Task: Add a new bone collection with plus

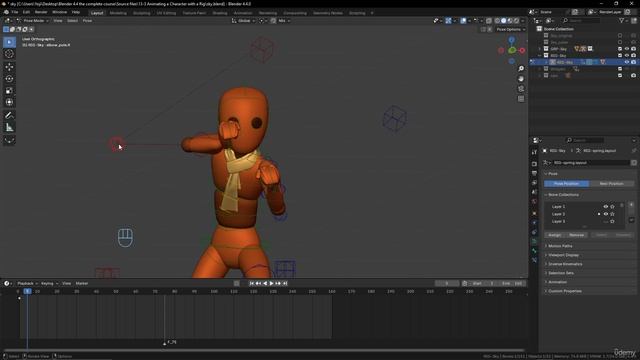Action: (x=631, y=205)
